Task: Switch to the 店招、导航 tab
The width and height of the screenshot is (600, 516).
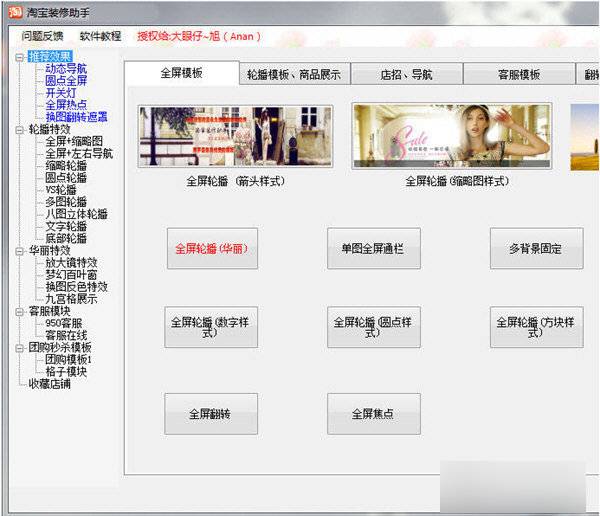Action: coord(405,75)
